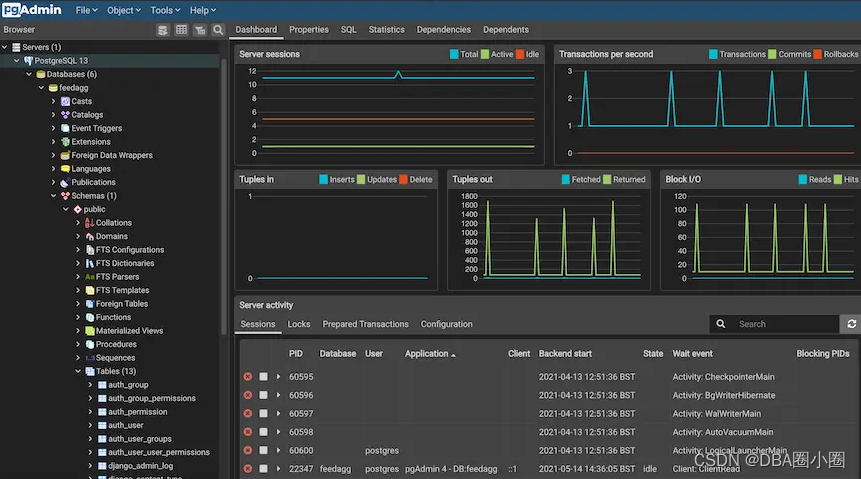Select the auth_user_user_permissions table
Screen dimensions: 861x479
coord(159,452)
